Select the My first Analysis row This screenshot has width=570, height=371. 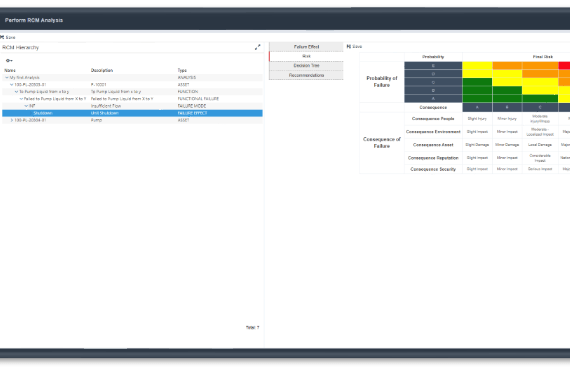tap(132, 77)
